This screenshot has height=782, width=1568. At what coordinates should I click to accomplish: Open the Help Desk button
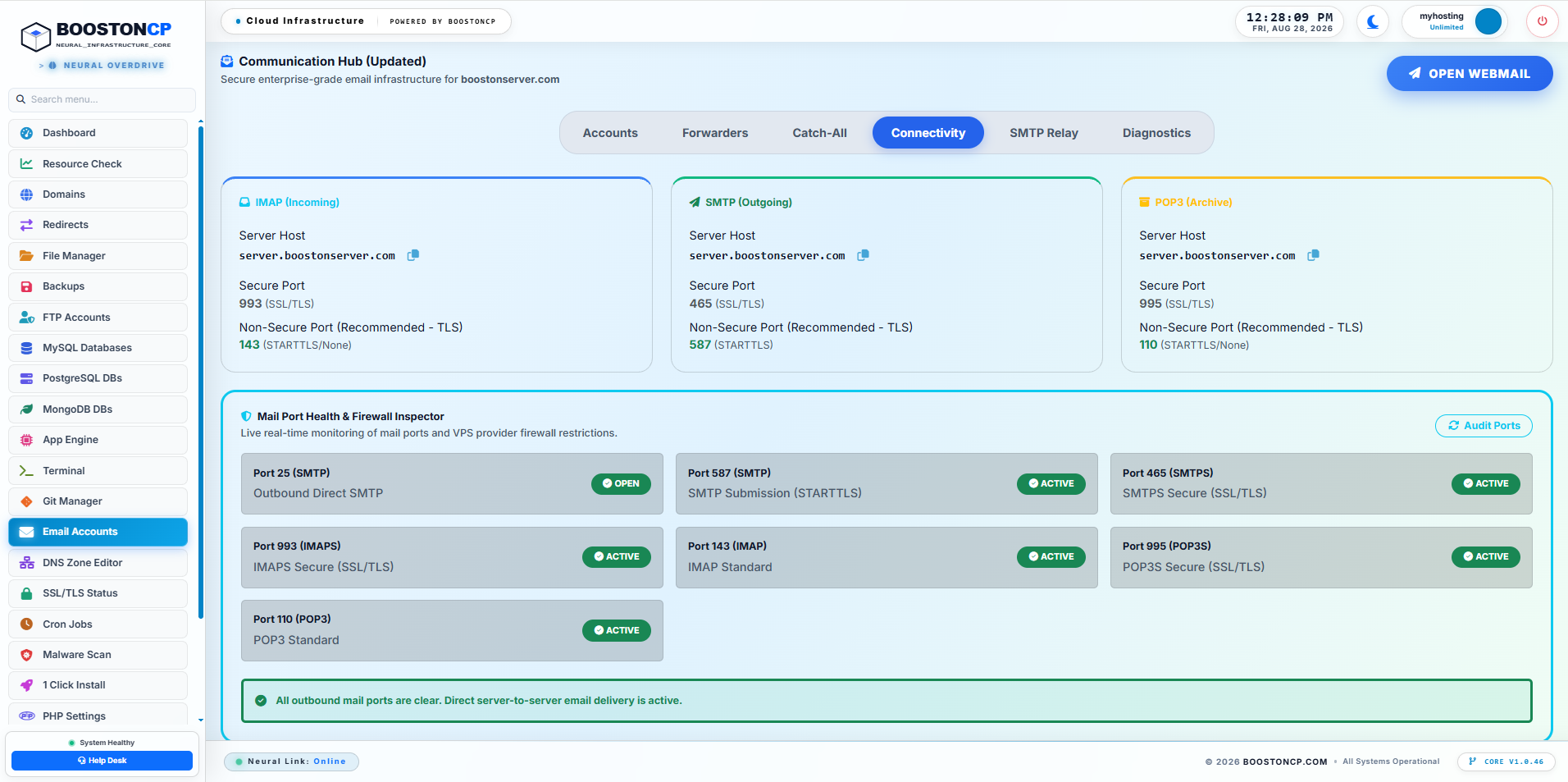102,761
